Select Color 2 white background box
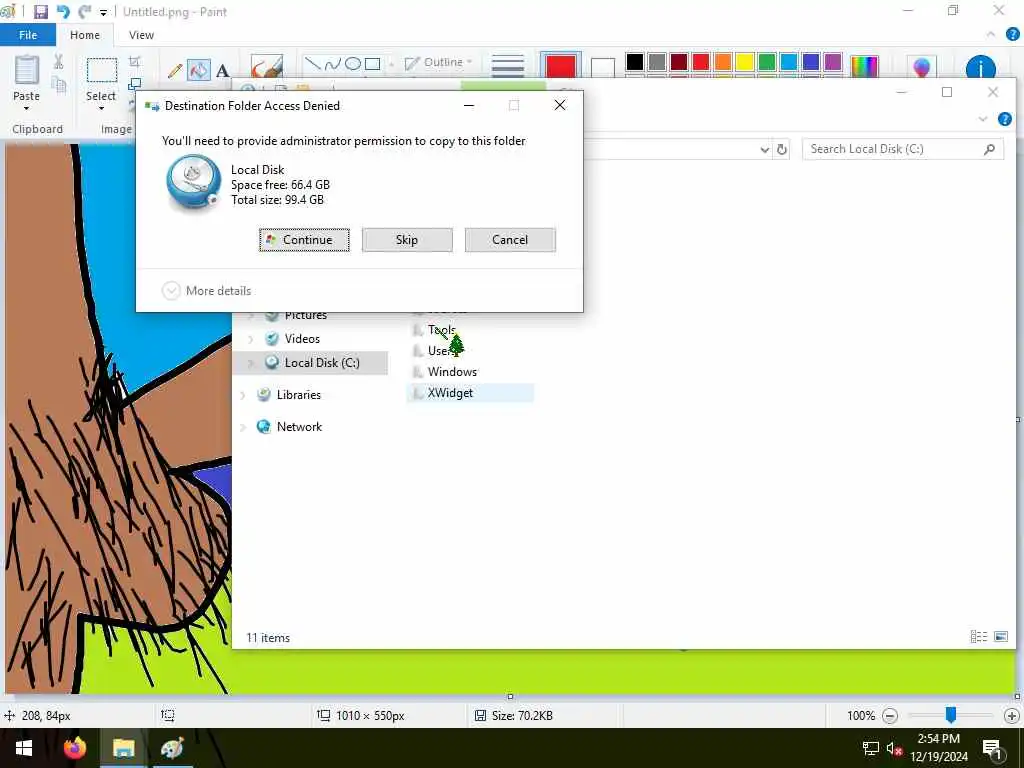The width and height of the screenshot is (1024, 768). [x=602, y=67]
